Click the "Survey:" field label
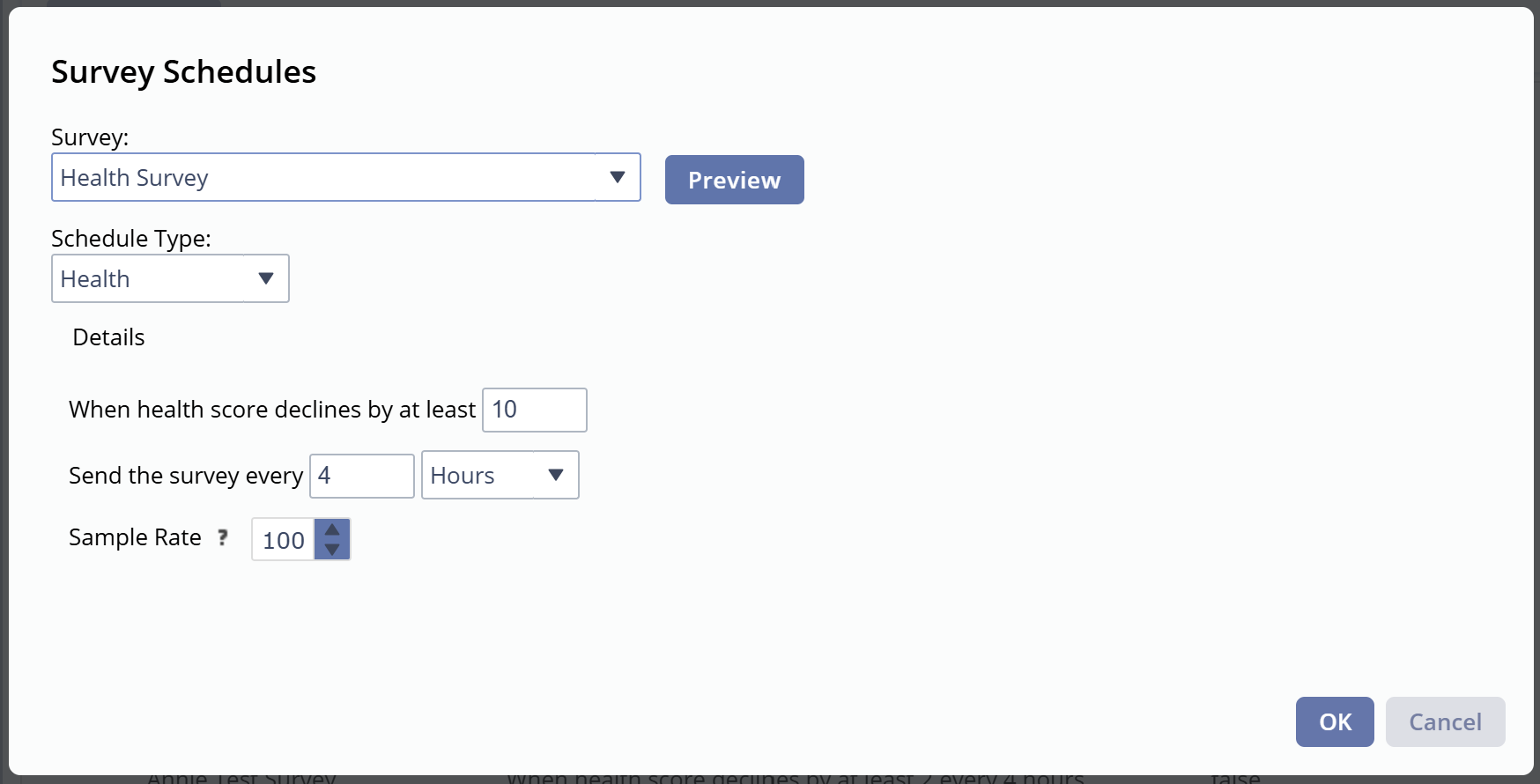This screenshot has width=1540, height=784. tap(90, 137)
